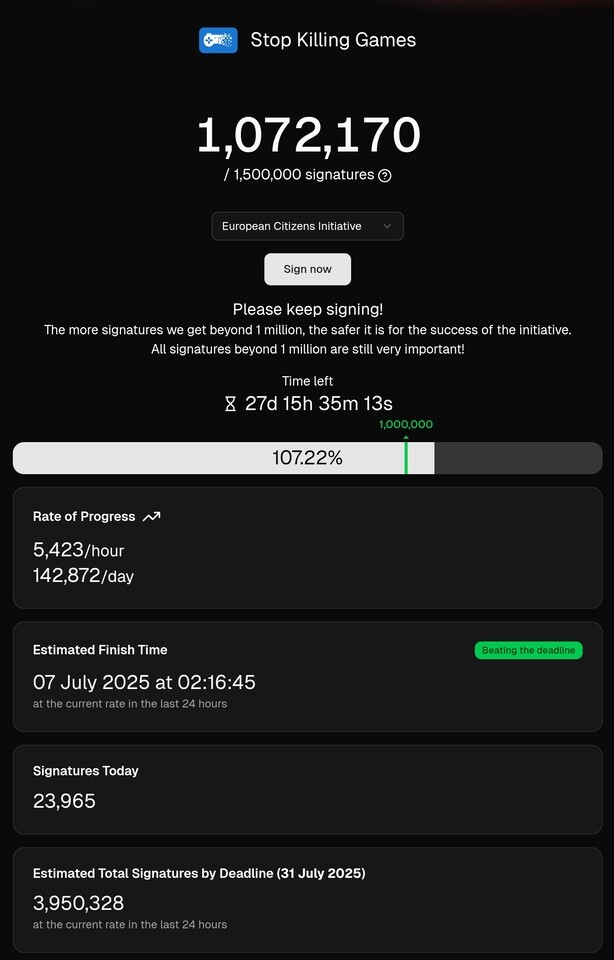Click the Stop Killing Games title text
The width and height of the screenshot is (614, 960).
click(333, 40)
